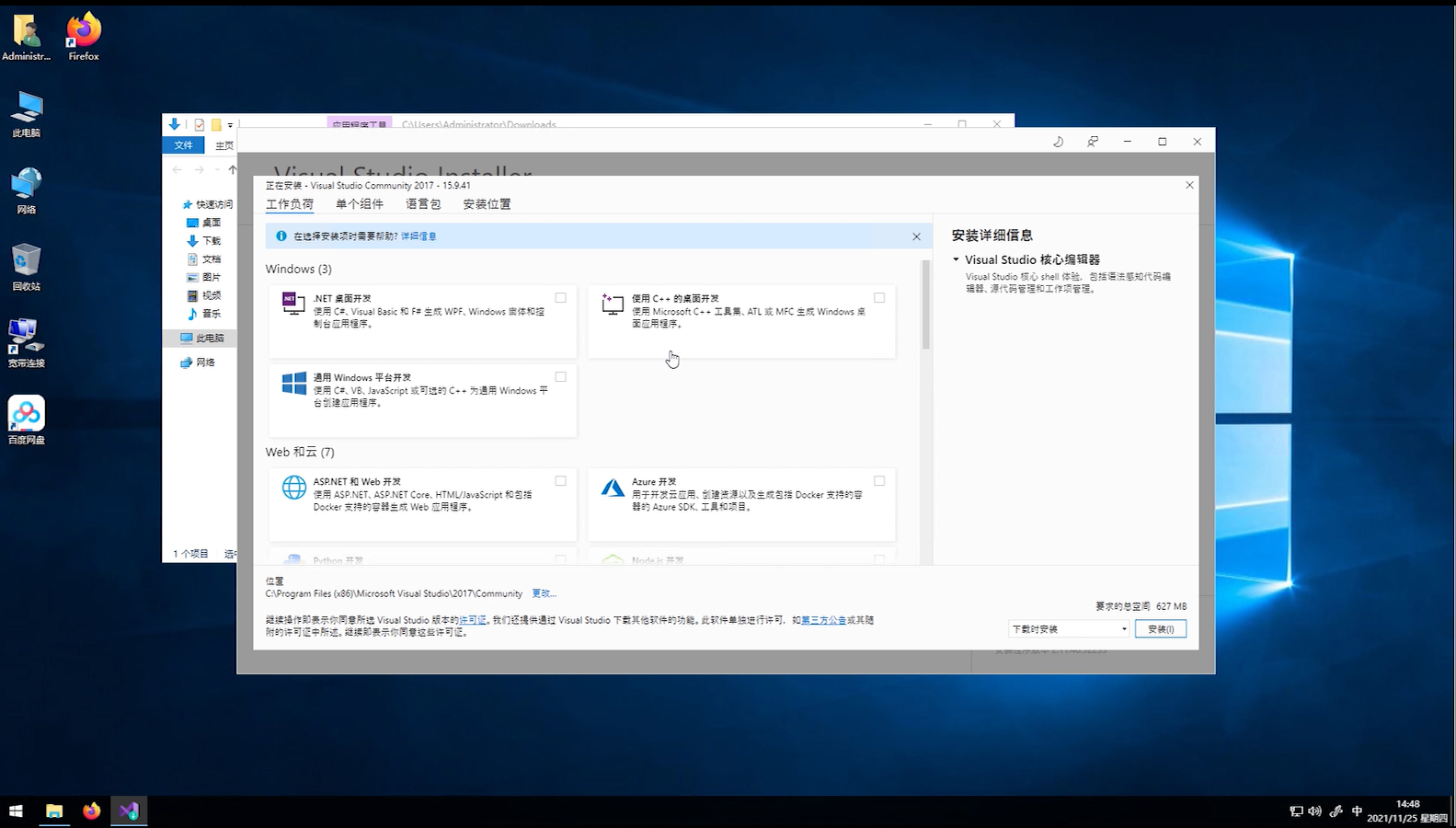Screen dimensions: 1456x828
Task: Select 网络 desktop icon
Action: coord(26,190)
